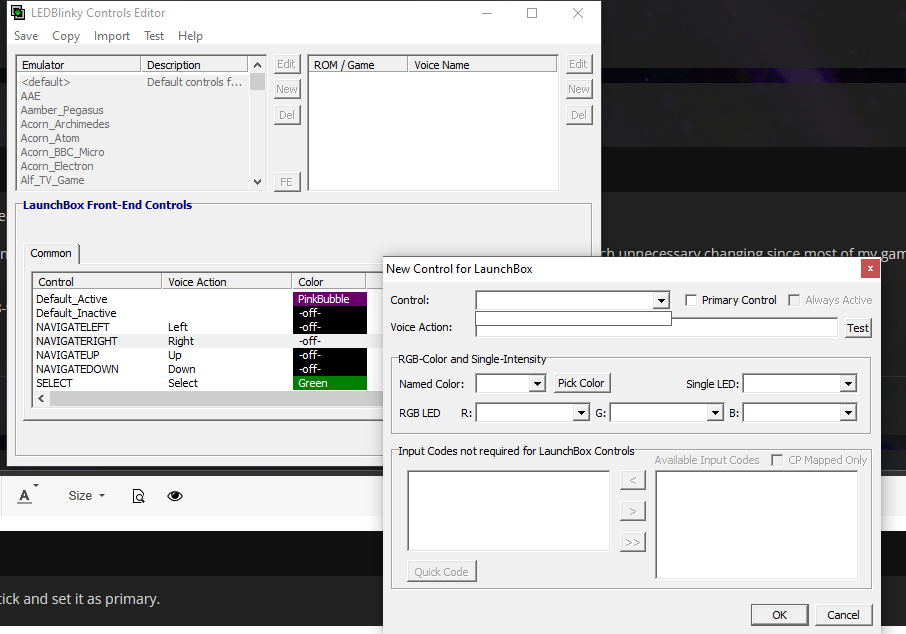Screen dimensions: 906x634
Task: Open the Size dropdown in editor toolbar
Action: point(87,496)
